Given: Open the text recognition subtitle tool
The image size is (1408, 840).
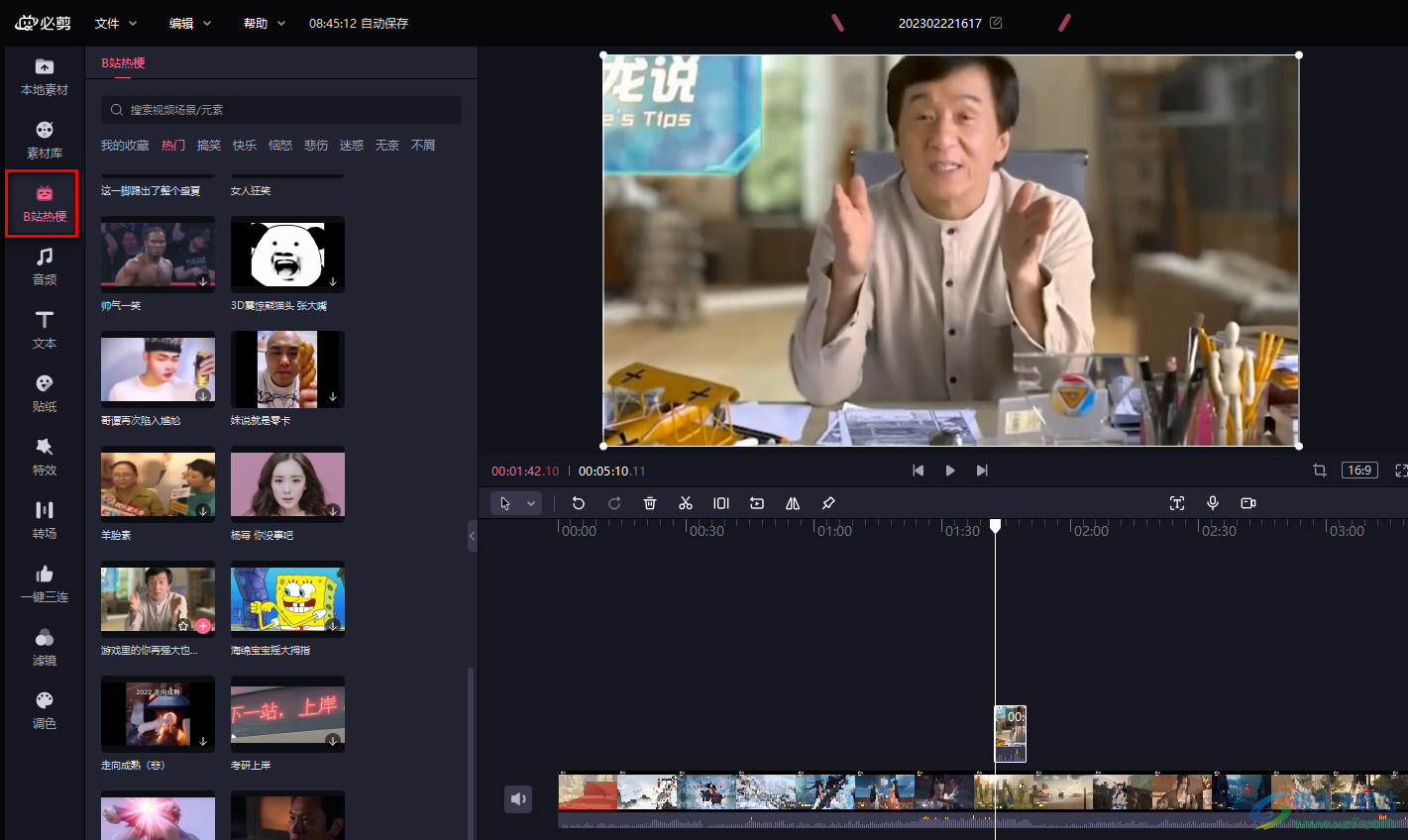Looking at the screenshot, I should (x=1177, y=503).
